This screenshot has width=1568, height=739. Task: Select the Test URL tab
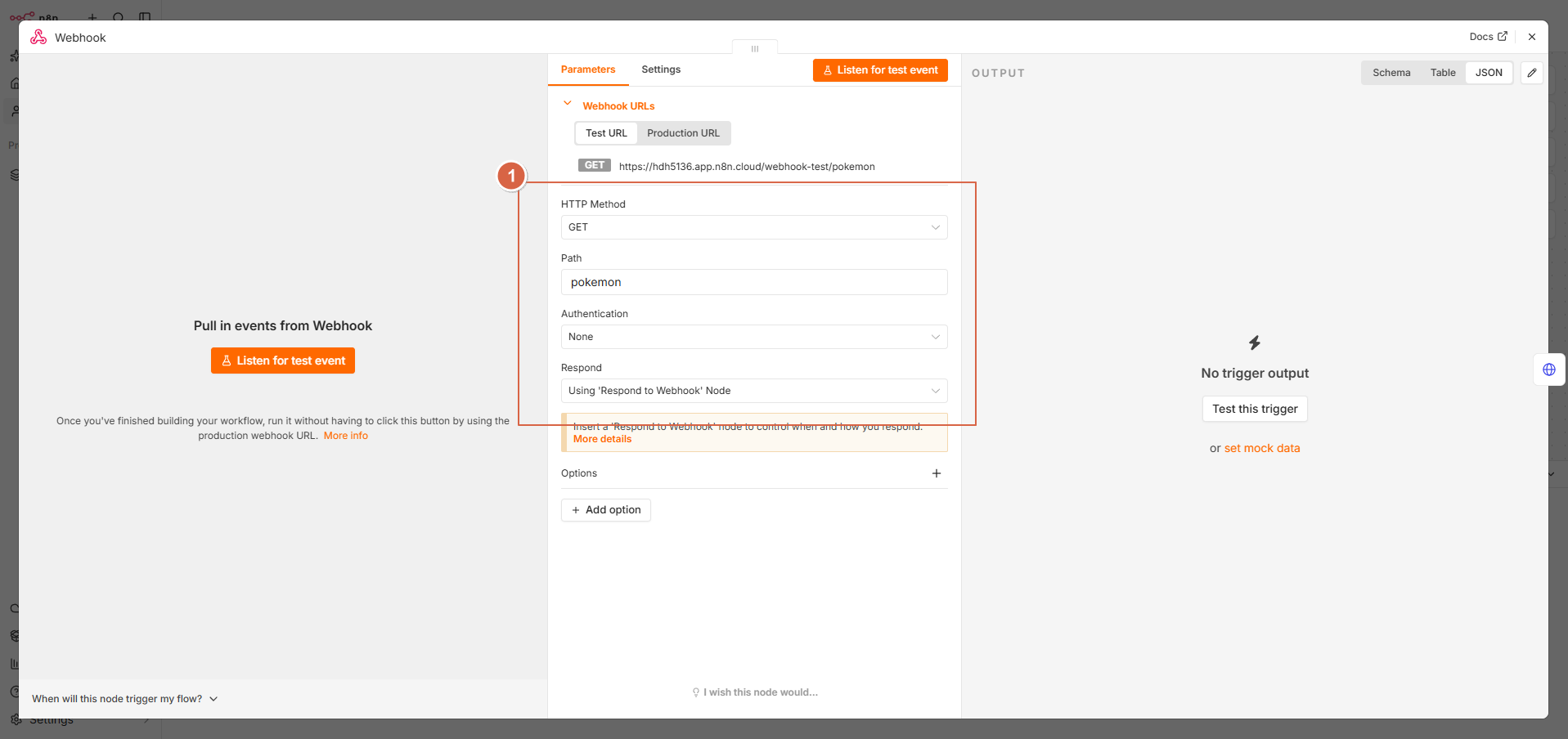click(606, 133)
